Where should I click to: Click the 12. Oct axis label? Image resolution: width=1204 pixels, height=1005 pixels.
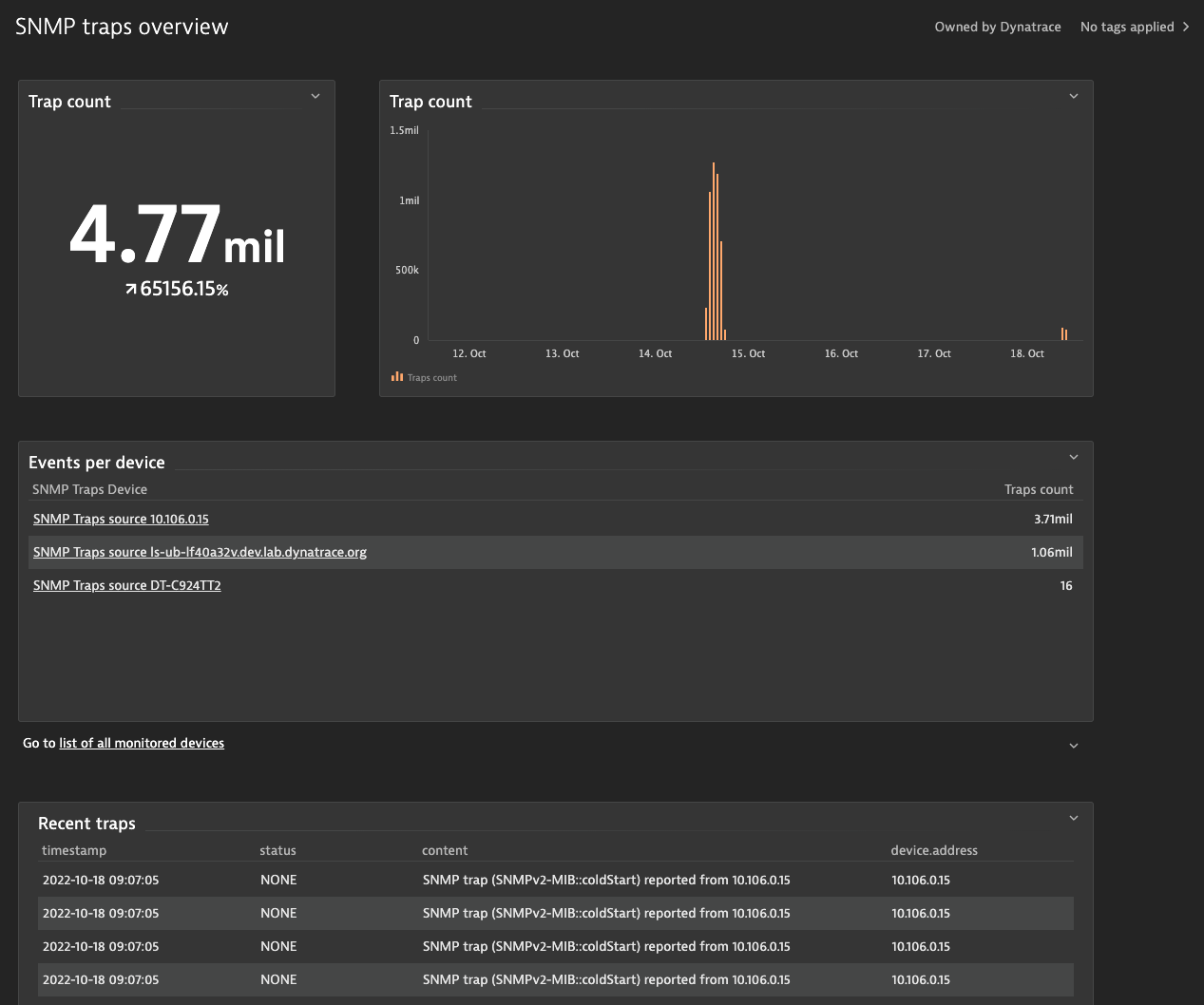click(469, 353)
